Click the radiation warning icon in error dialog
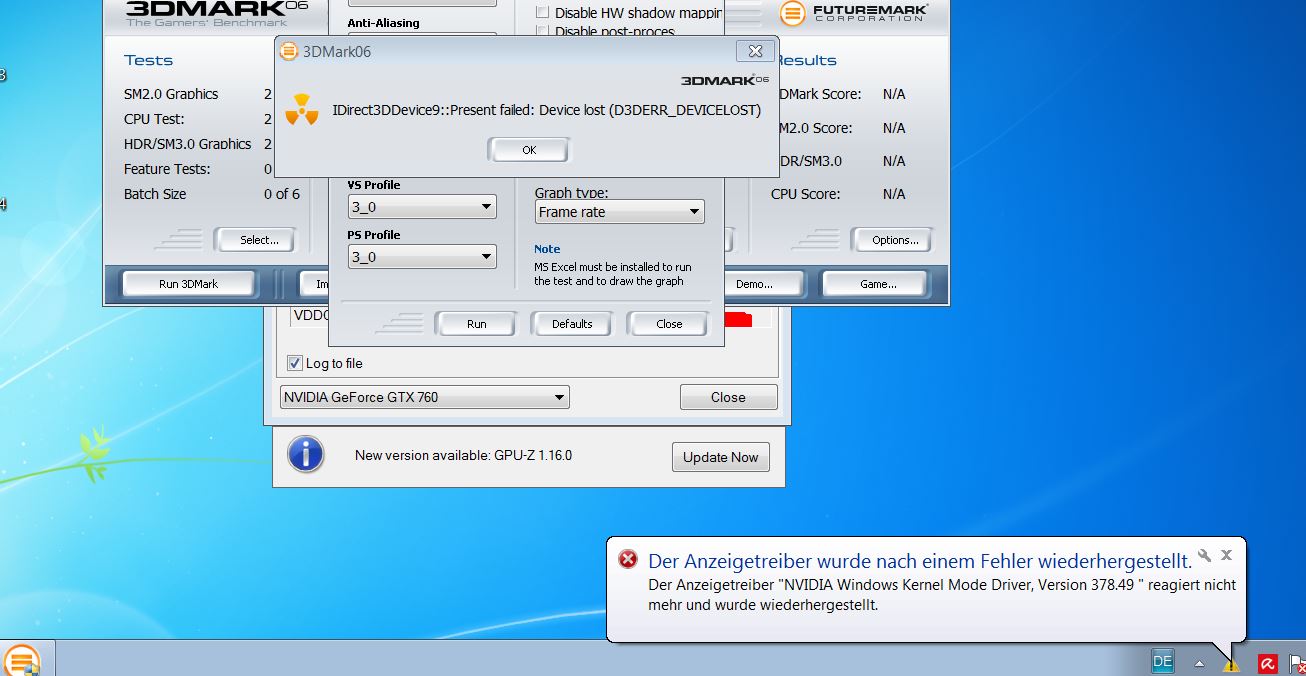 [x=301, y=110]
